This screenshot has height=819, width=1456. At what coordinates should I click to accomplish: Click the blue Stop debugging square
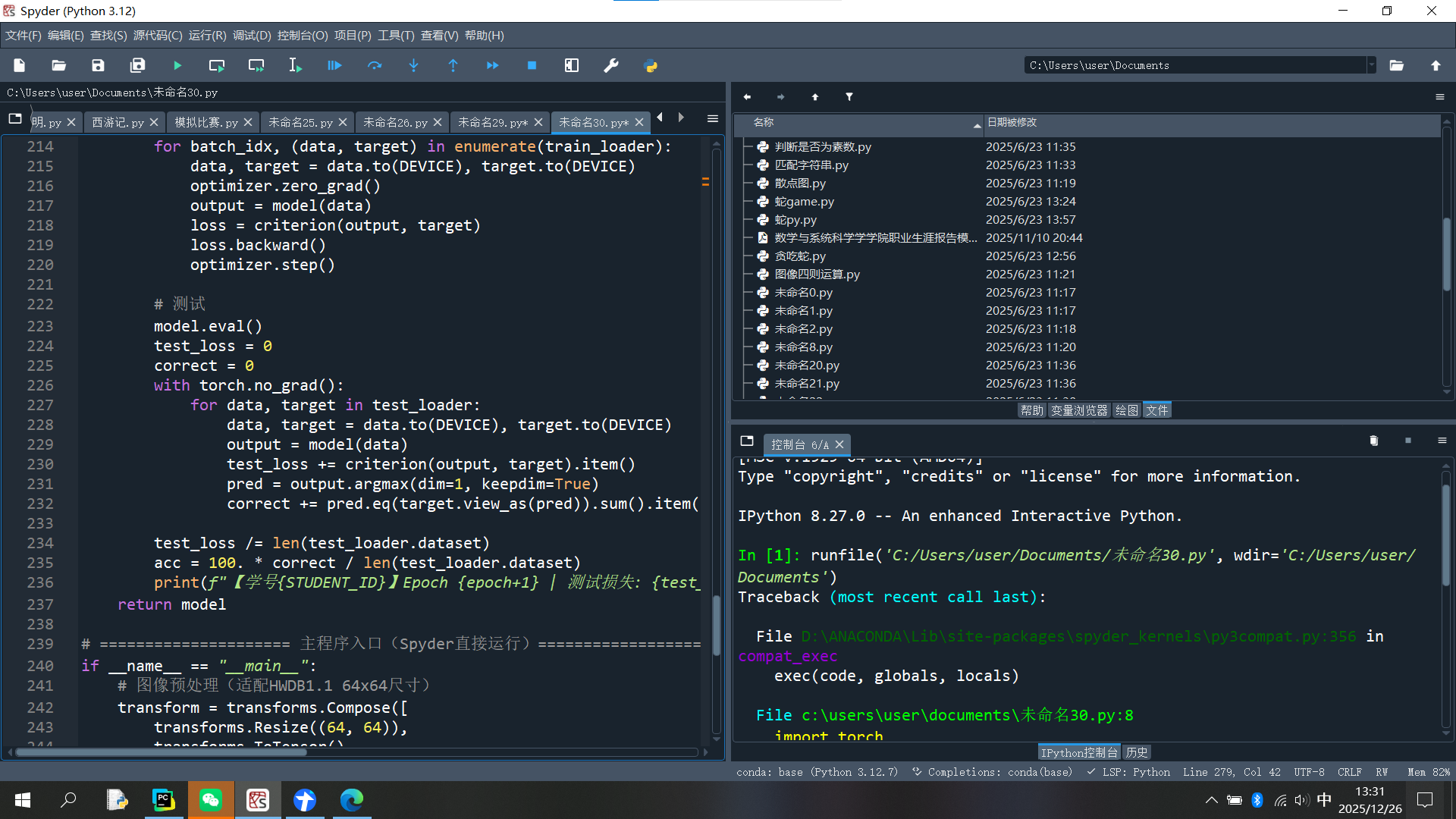tap(532, 66)
